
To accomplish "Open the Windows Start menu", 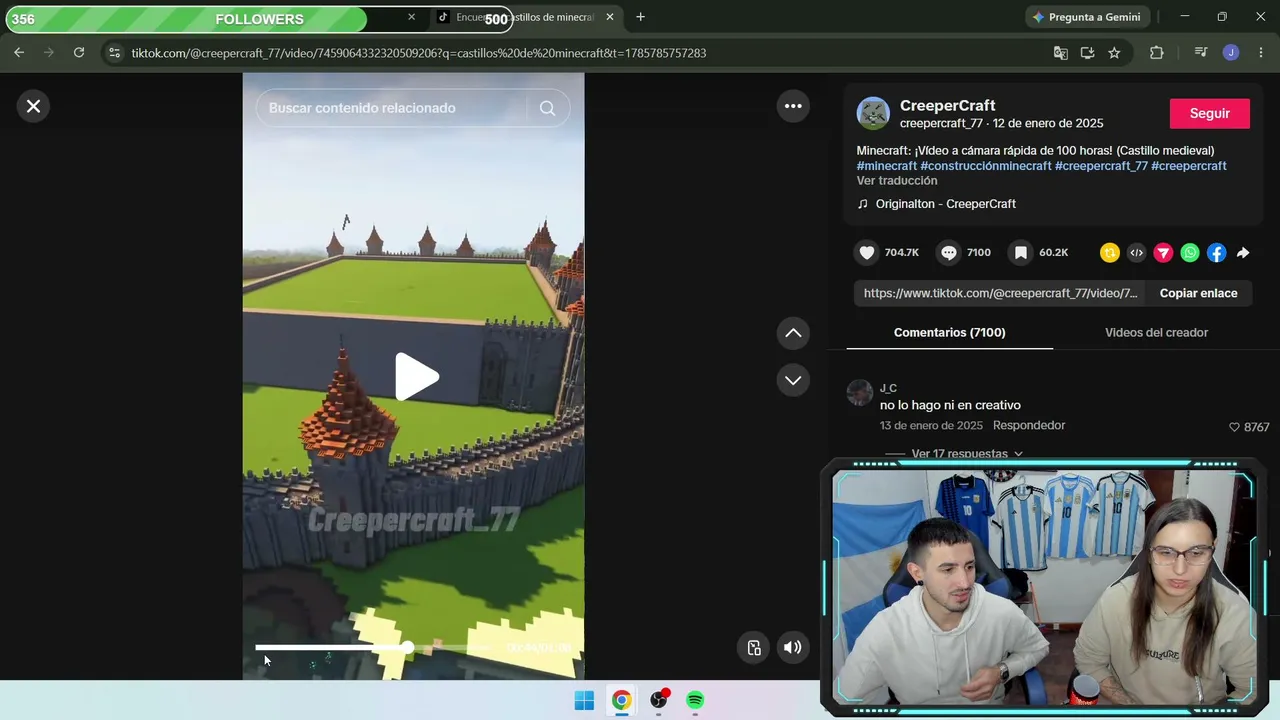I will [x=585, y=701].
